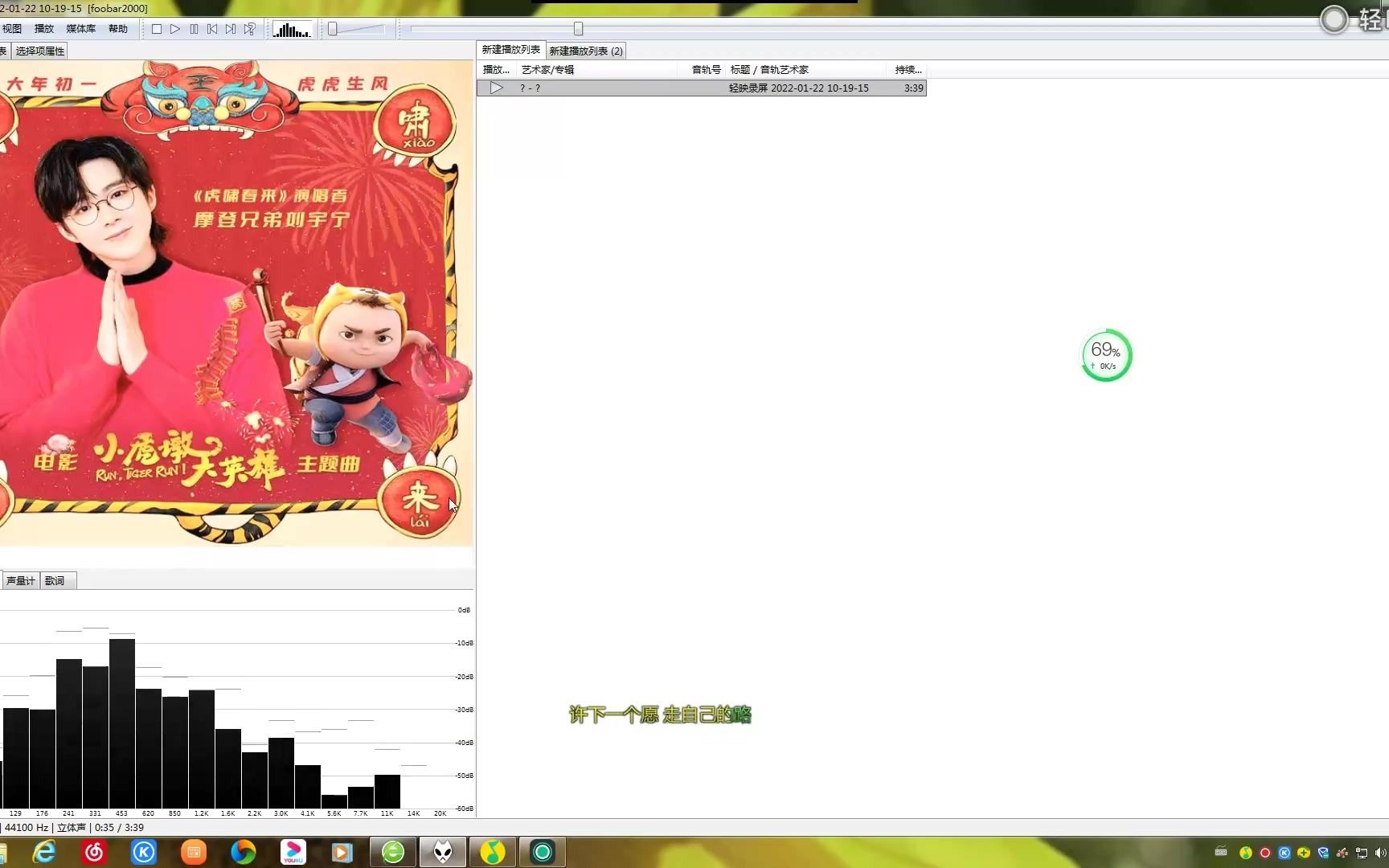
Task: Open the Youku app from the taskbar
Action: click(x=293, y=852)
